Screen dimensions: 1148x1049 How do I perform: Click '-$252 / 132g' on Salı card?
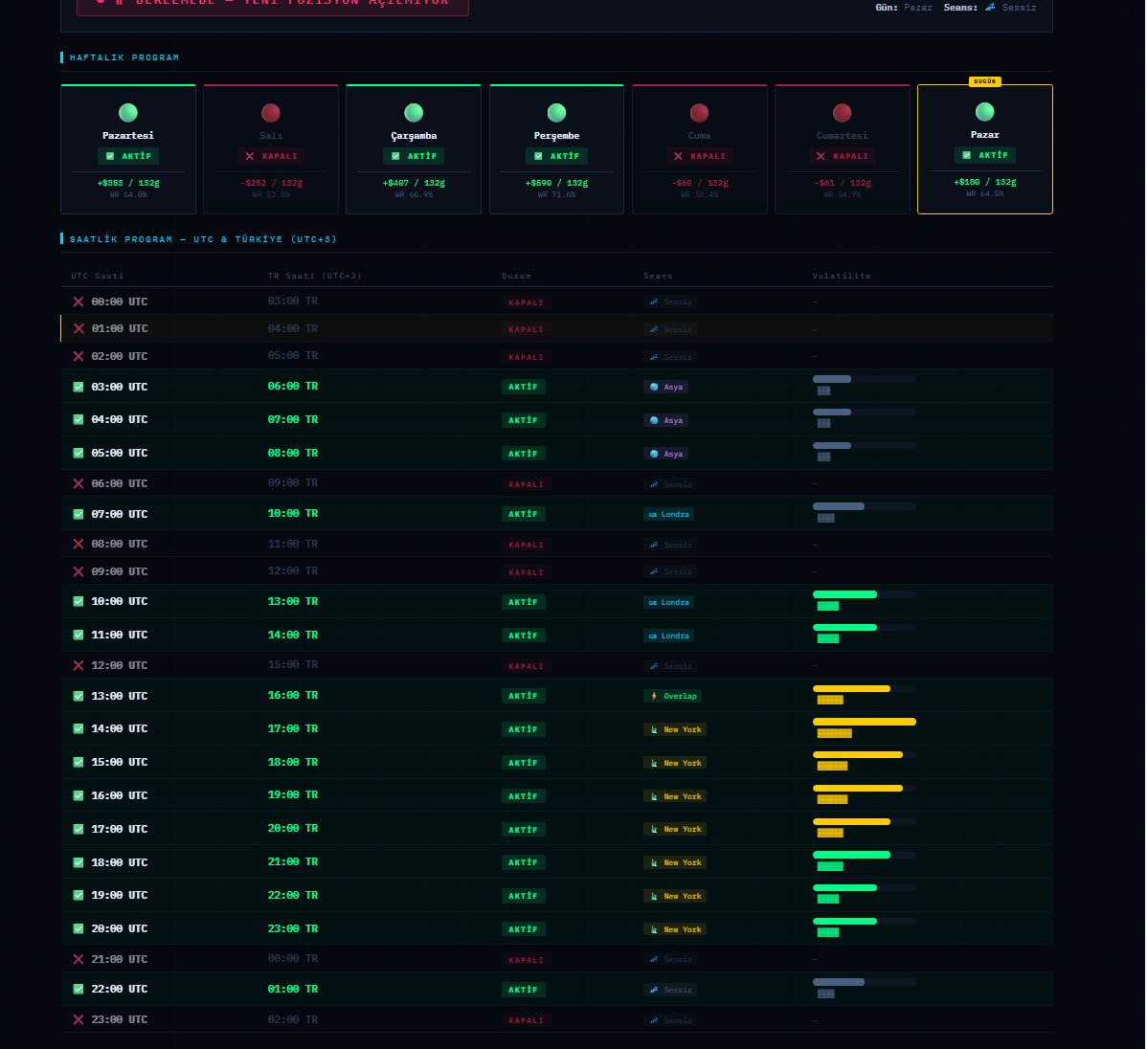(271, 183)
